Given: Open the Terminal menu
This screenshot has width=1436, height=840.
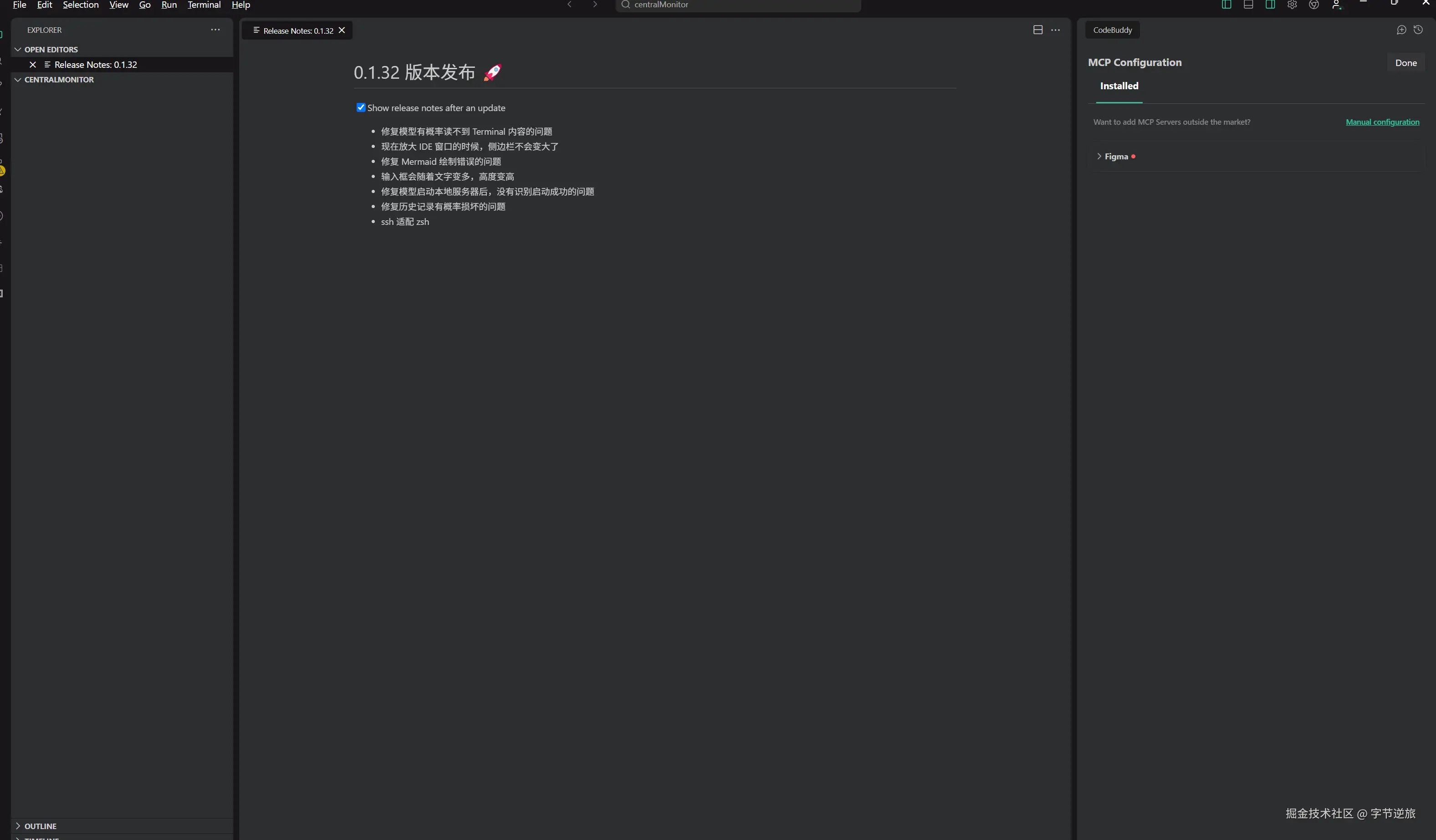Looking at the screenshot, I should coord(204,5).
